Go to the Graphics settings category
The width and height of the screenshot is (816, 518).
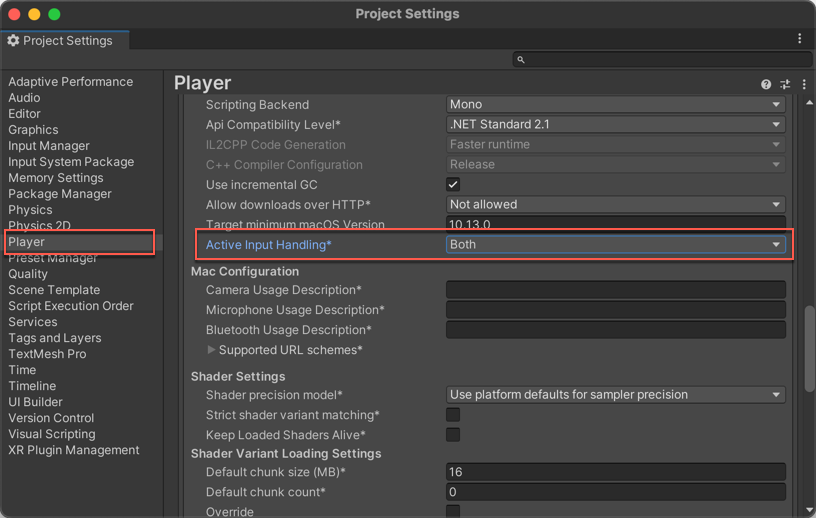point(33,130)
